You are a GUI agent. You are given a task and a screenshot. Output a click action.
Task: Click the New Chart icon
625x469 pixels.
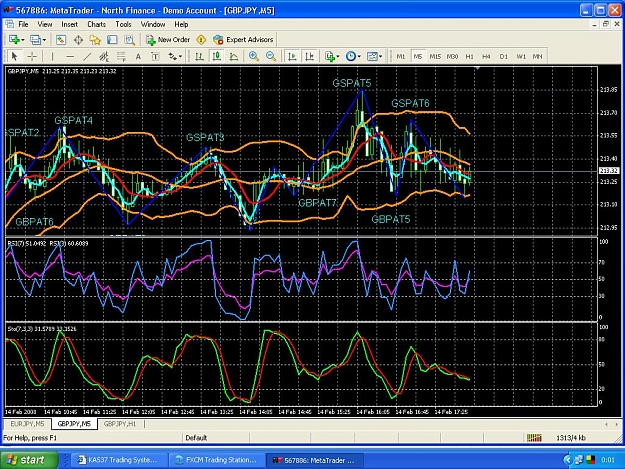pyautogui.click(x=15, y=40)
